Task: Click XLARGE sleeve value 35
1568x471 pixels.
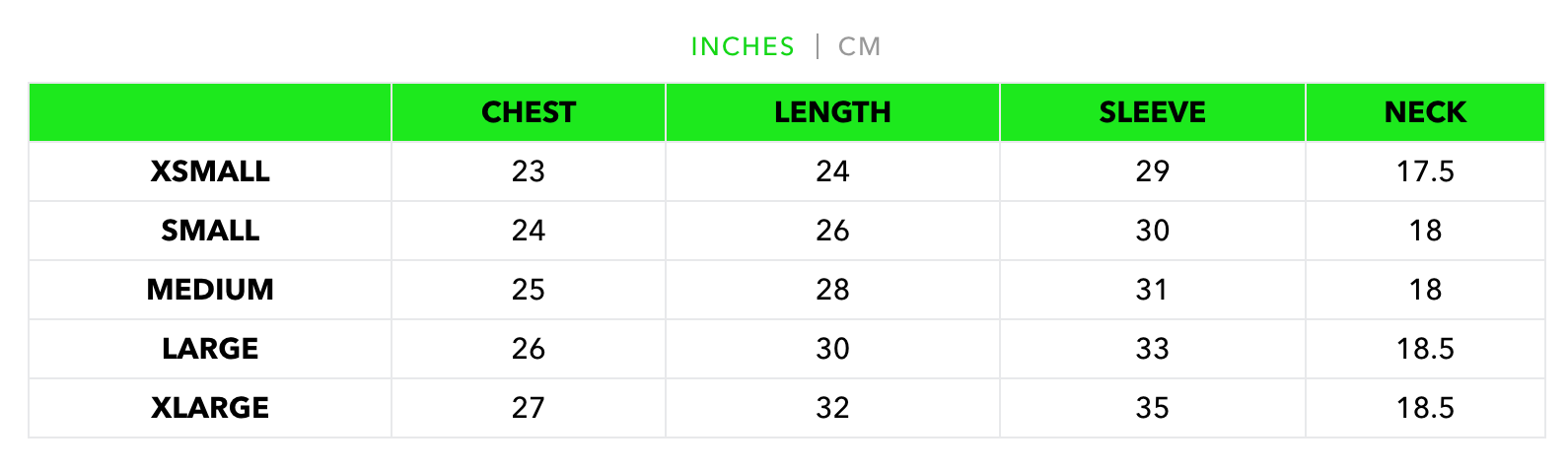Action: click(1152, 408)
